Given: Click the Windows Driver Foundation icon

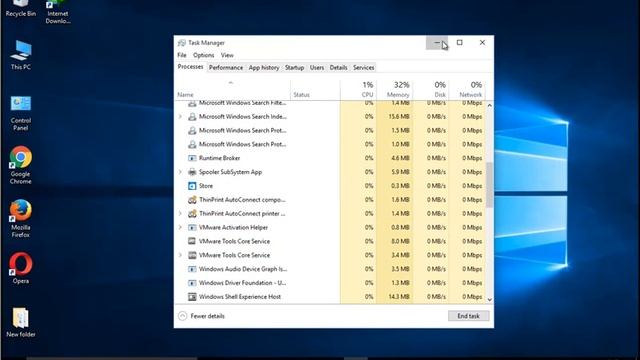Looking at the screenshot, I should click(192, 283).
